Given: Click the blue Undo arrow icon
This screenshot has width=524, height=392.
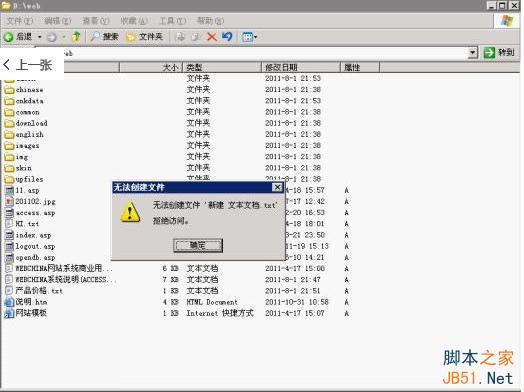Looking at the screenshot, I should (x=227, y=36).
